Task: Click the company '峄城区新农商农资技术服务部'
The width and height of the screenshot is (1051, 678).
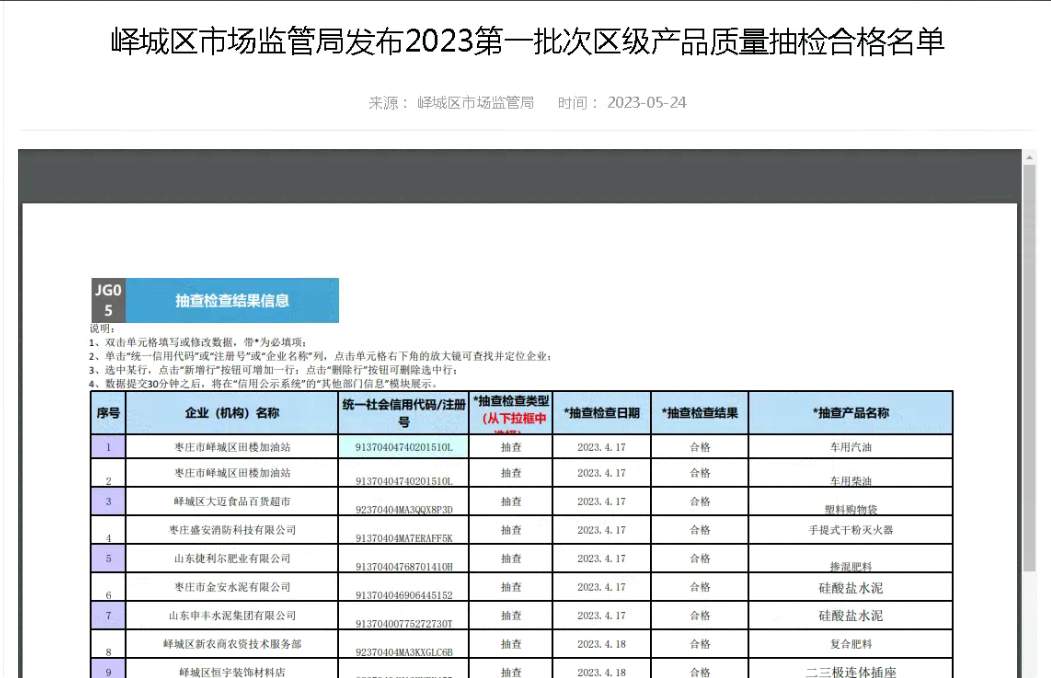Action: pyautogui.click(x=232, y=644)
